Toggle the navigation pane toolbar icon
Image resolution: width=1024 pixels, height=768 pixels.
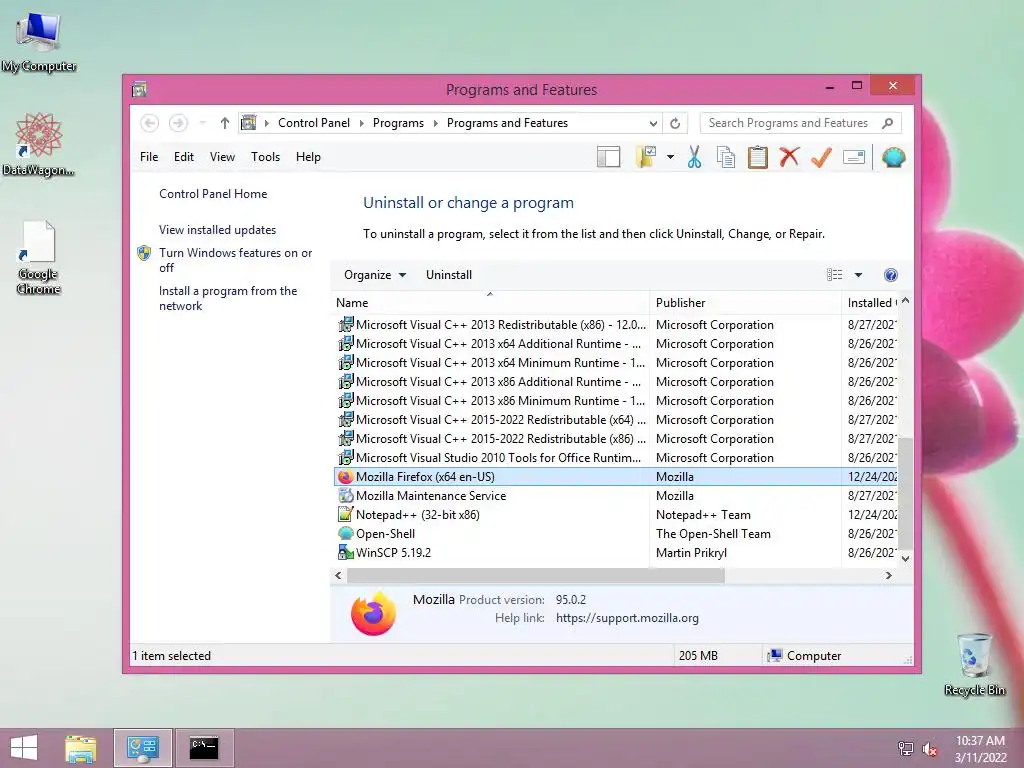(609, 157)
